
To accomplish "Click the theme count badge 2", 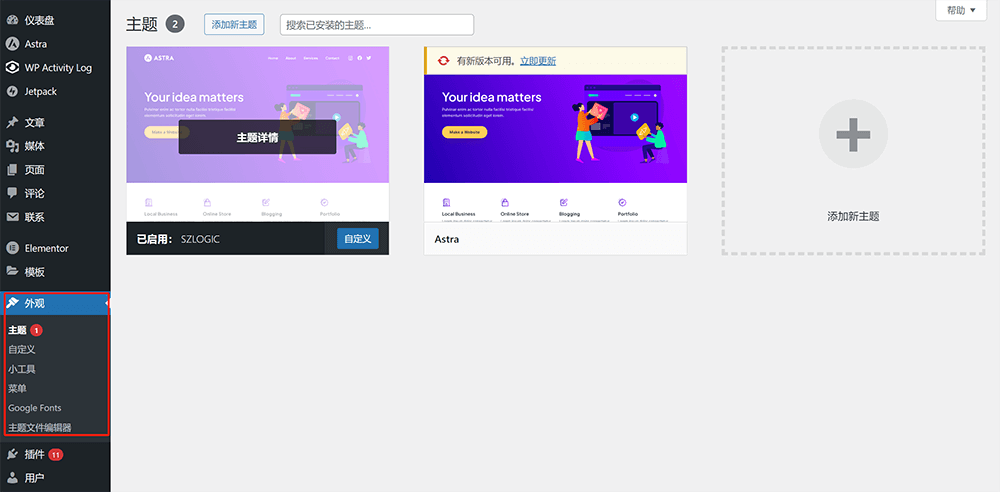I will click(175, 25).
